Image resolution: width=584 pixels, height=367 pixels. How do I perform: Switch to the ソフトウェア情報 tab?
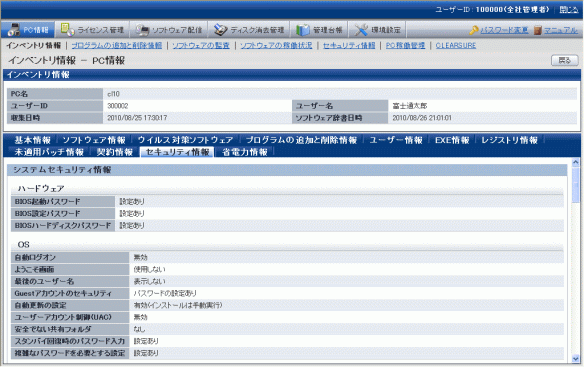pos(94,140)
